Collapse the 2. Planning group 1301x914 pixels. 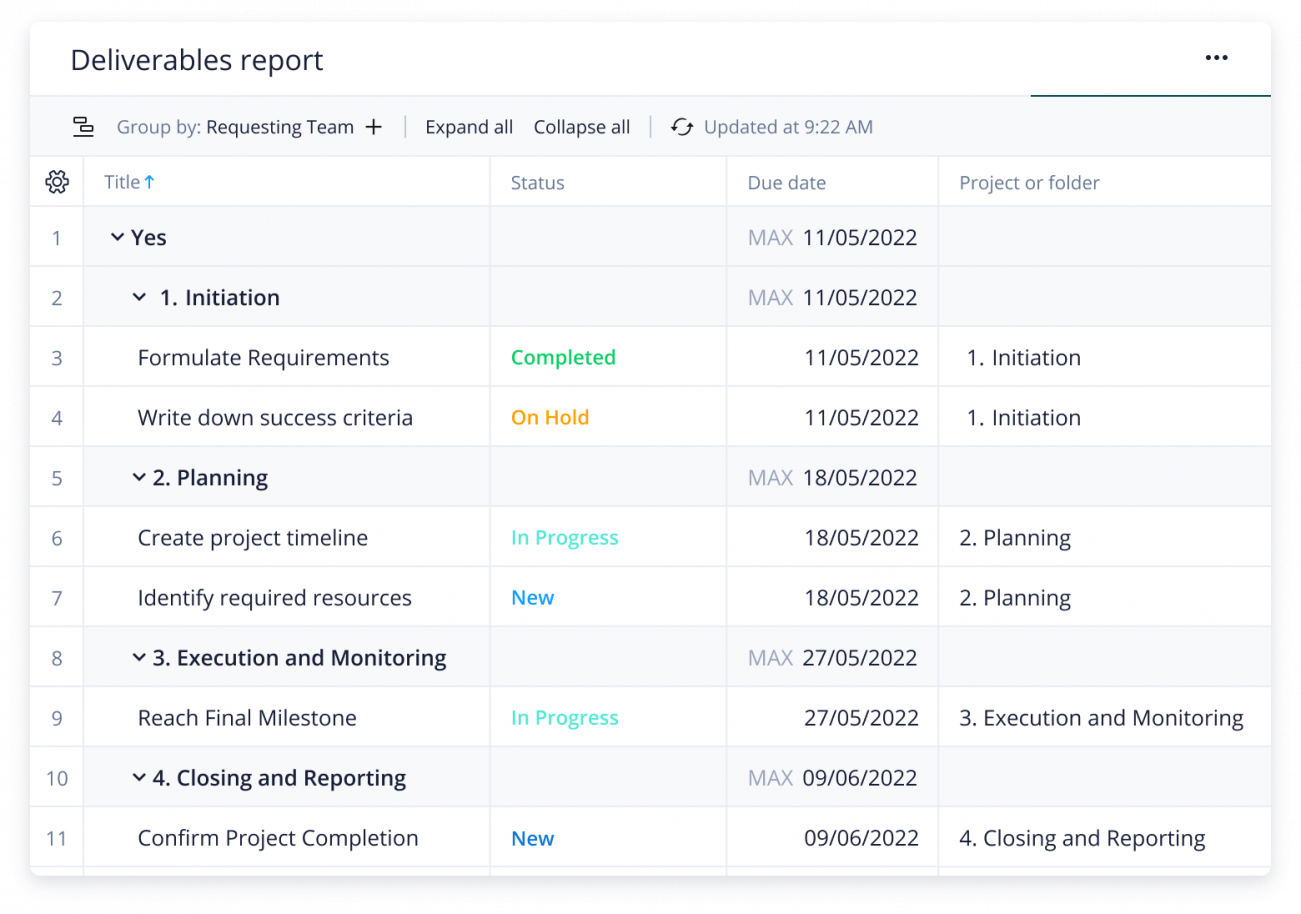(139, 477)
